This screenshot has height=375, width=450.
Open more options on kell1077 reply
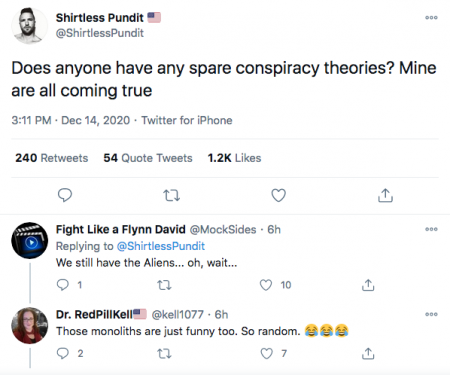[x=431, y=314]
